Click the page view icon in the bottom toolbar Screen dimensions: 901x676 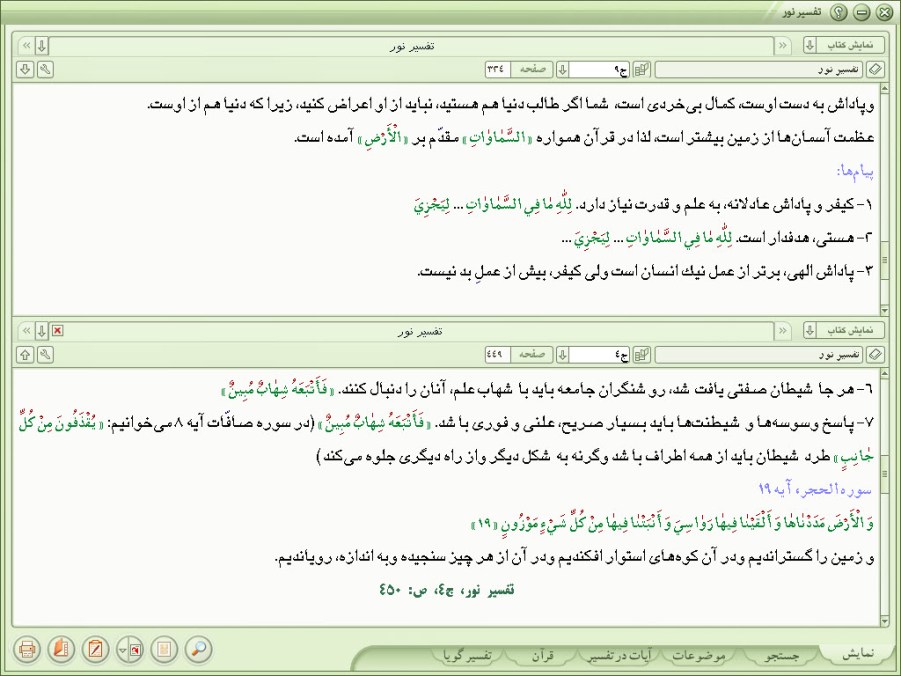164,650
